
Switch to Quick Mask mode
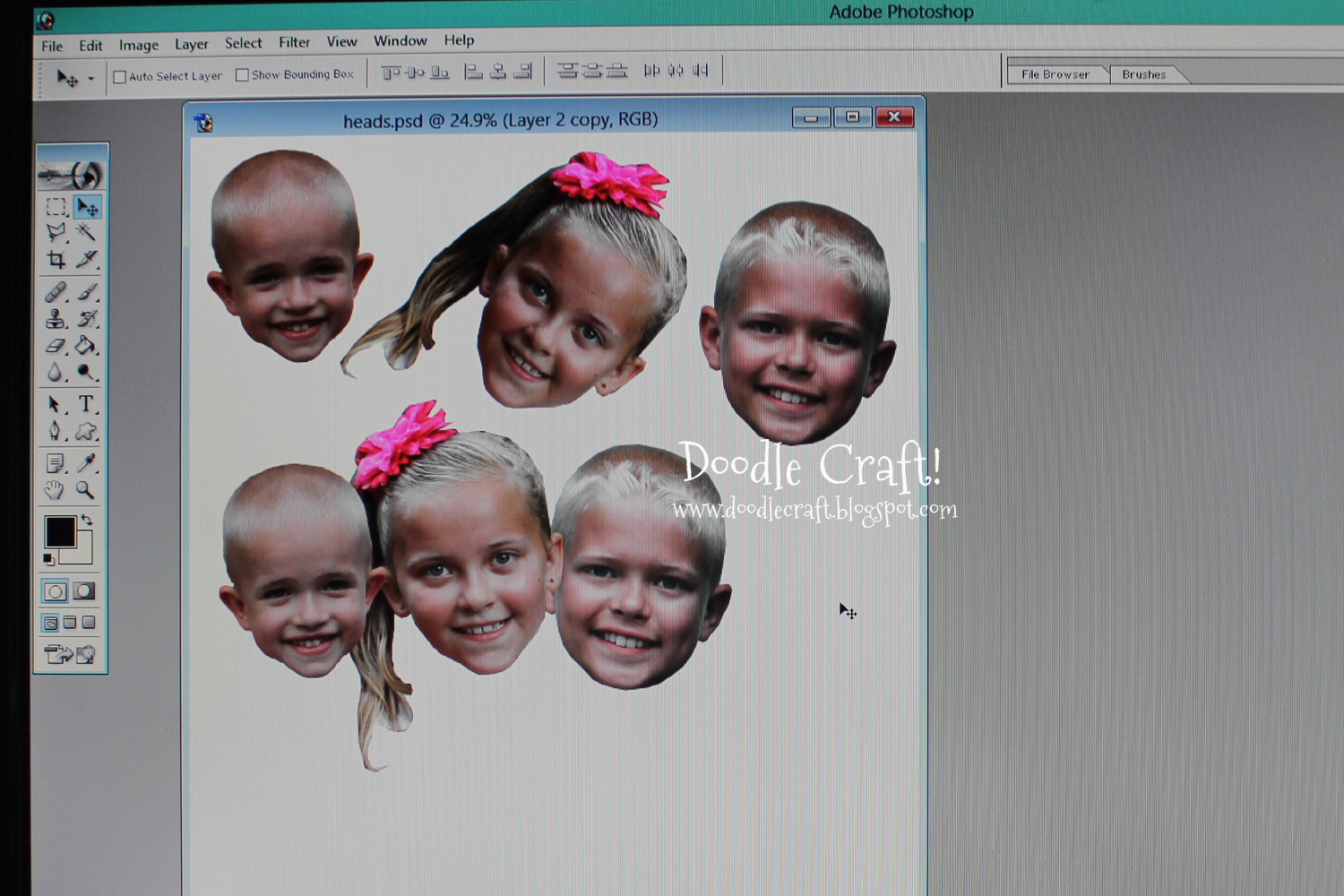click(x=84, y=591)
